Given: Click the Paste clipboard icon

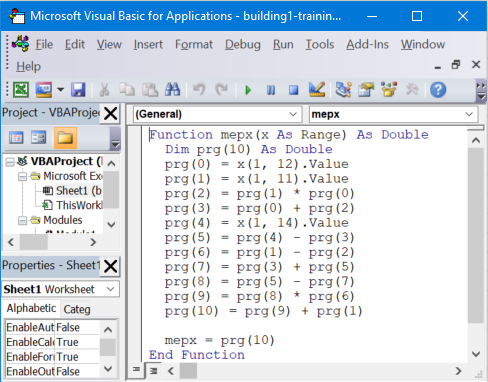Looking at the screenshot, I should coord(150,90).
